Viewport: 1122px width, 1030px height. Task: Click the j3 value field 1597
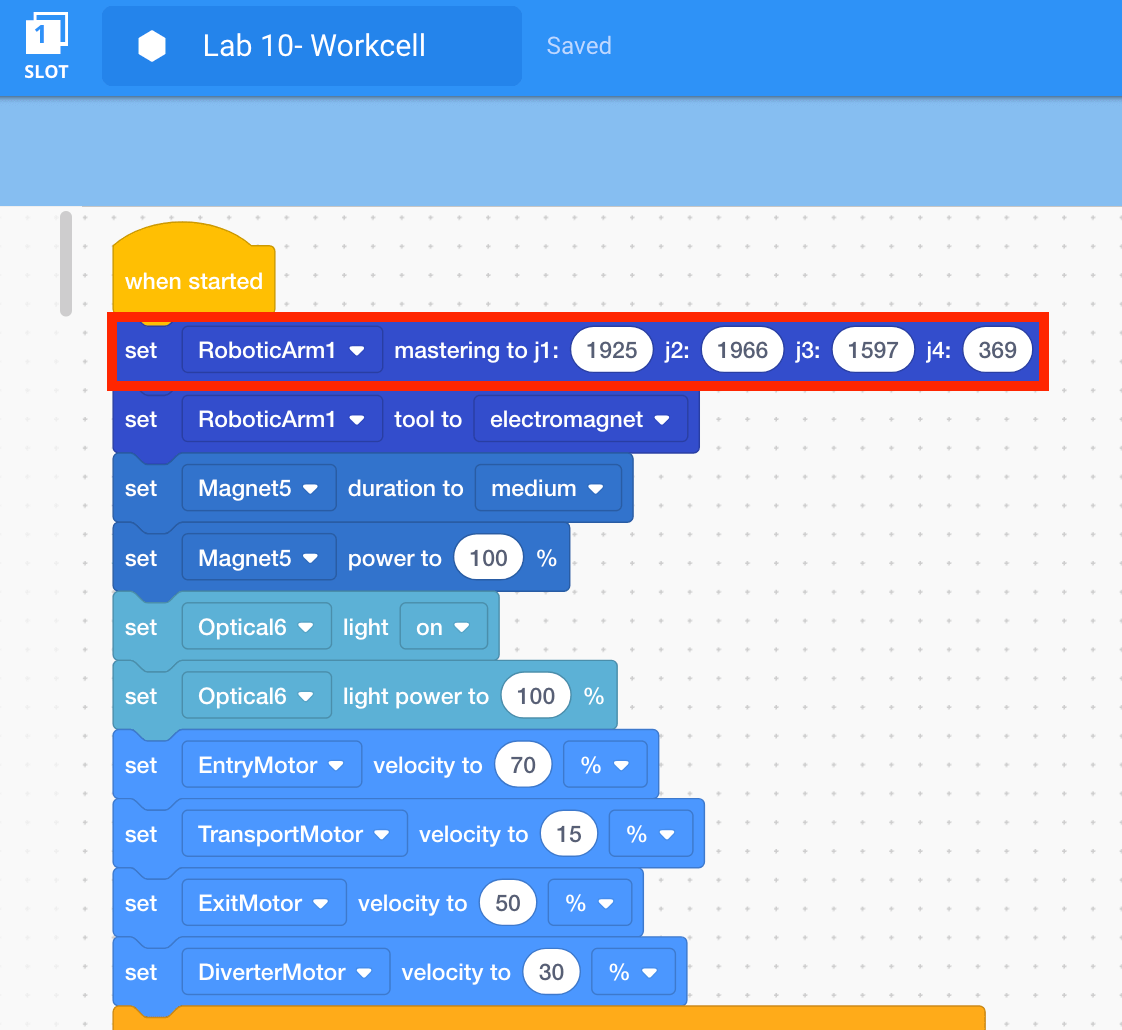tap(872, 350)
